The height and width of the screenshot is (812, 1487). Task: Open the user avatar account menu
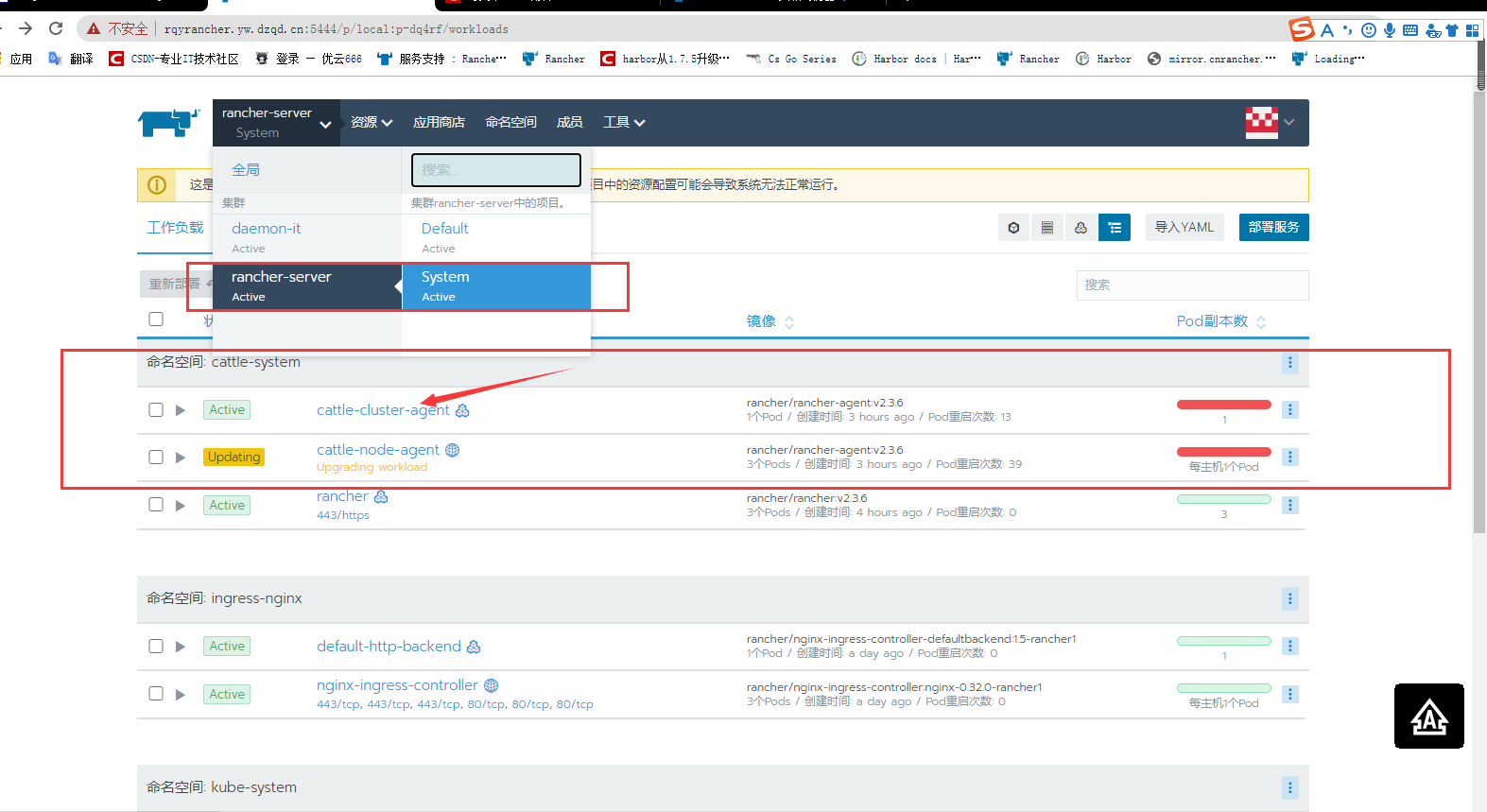coord(1270,123)
